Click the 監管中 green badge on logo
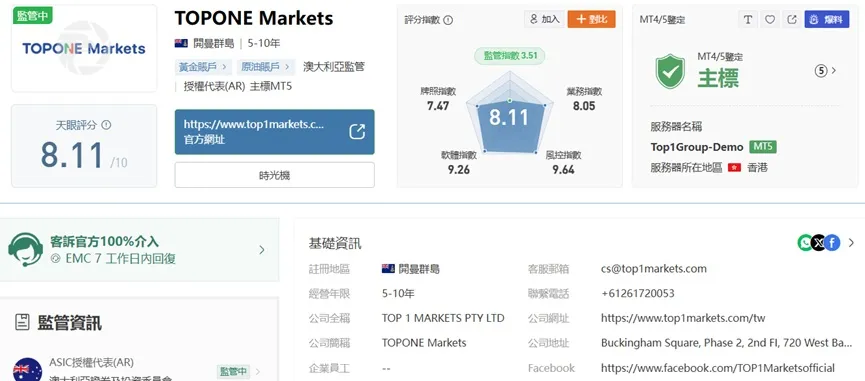Viewport: 865px width, 381px height. click(33, 15)
